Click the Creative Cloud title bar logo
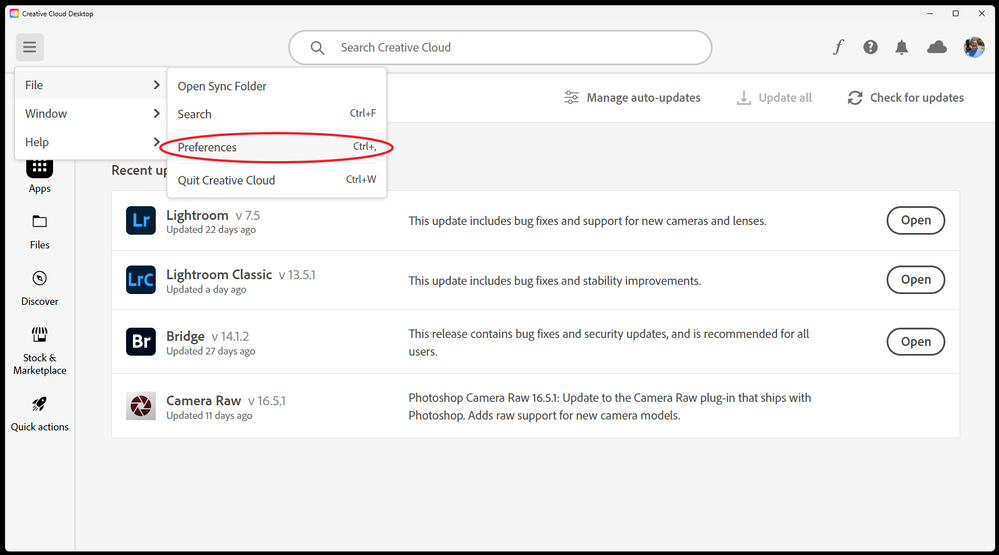 (14, 13)
